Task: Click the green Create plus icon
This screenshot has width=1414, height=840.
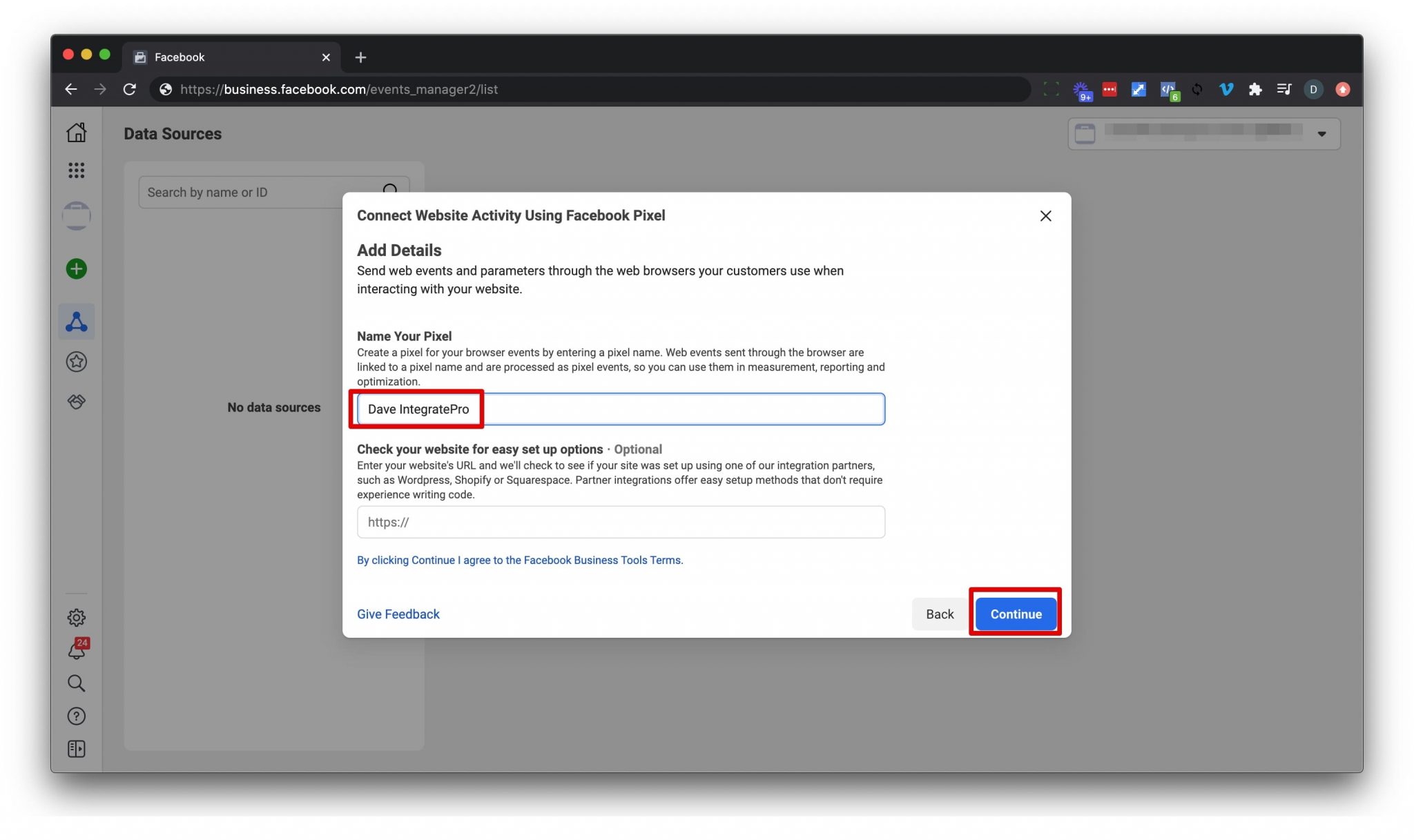Action: coord(76,268)
